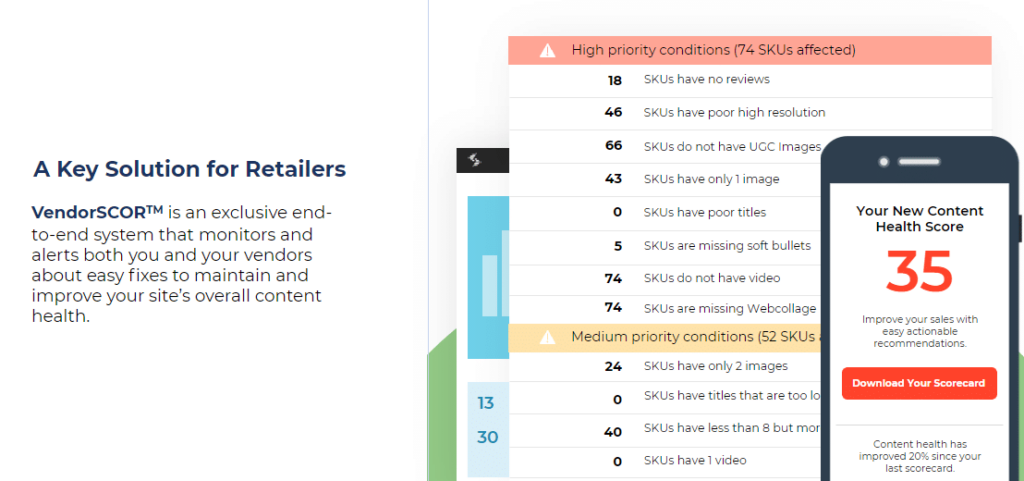
Task: Click the phone speaker bar
Action: [918, 161]
